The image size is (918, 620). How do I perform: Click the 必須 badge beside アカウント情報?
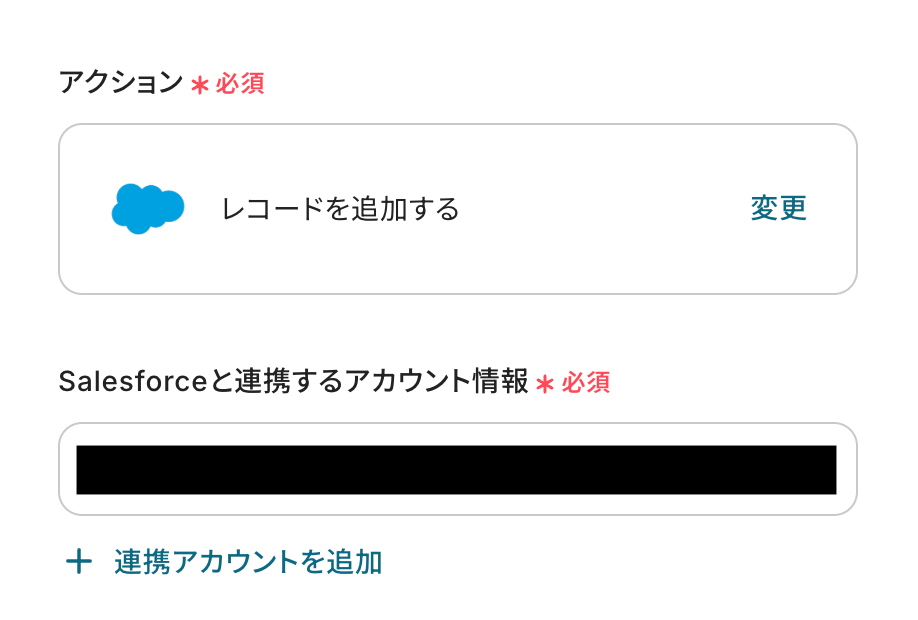(586, 383)
